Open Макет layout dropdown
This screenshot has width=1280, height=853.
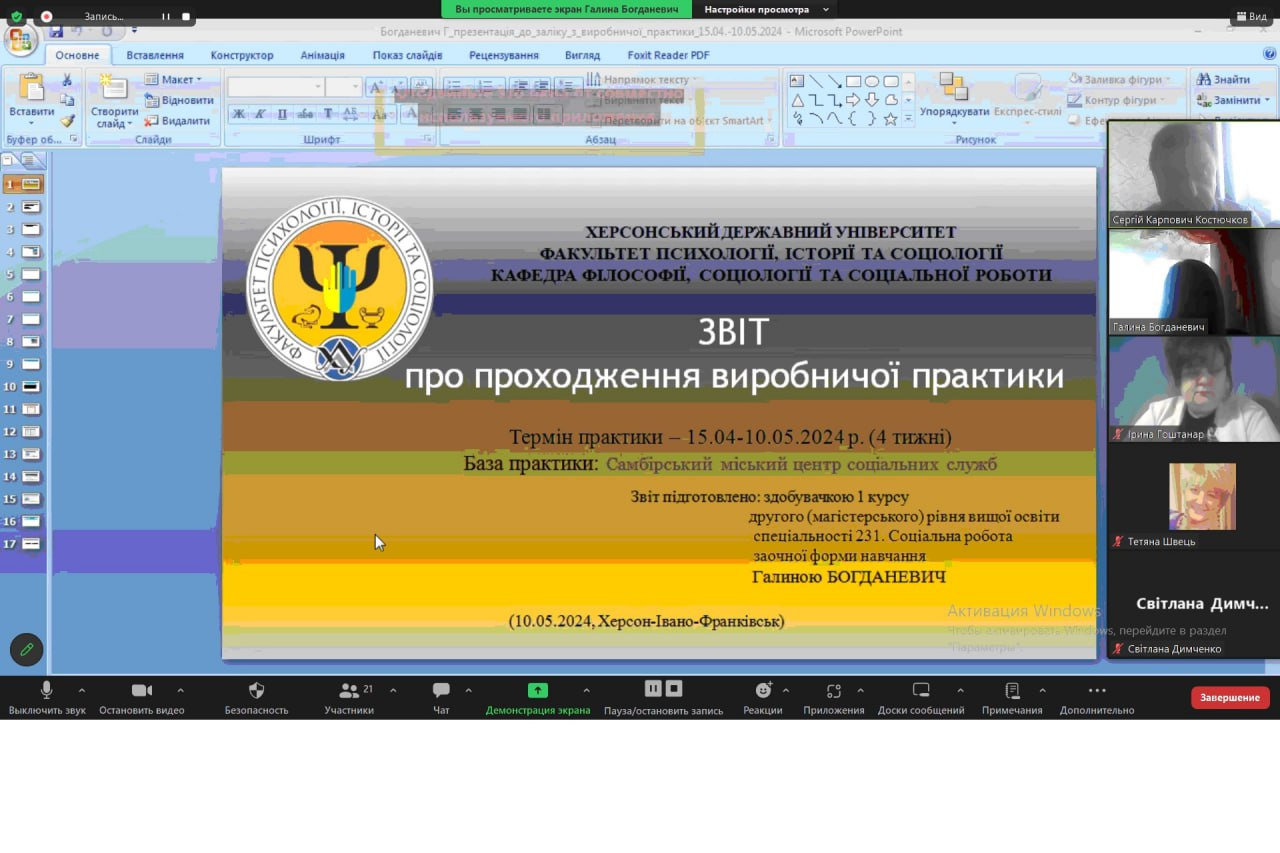click(172, 79)
